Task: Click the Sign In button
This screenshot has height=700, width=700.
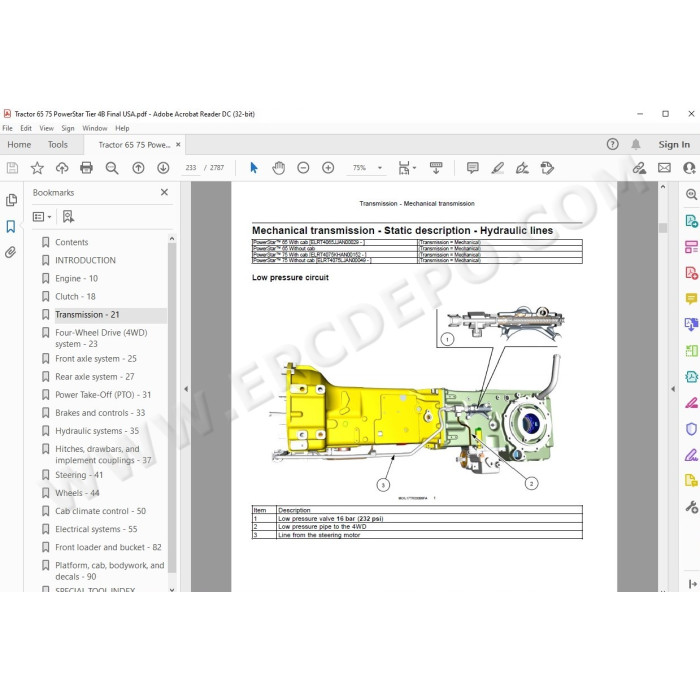Action: point(674,145)
